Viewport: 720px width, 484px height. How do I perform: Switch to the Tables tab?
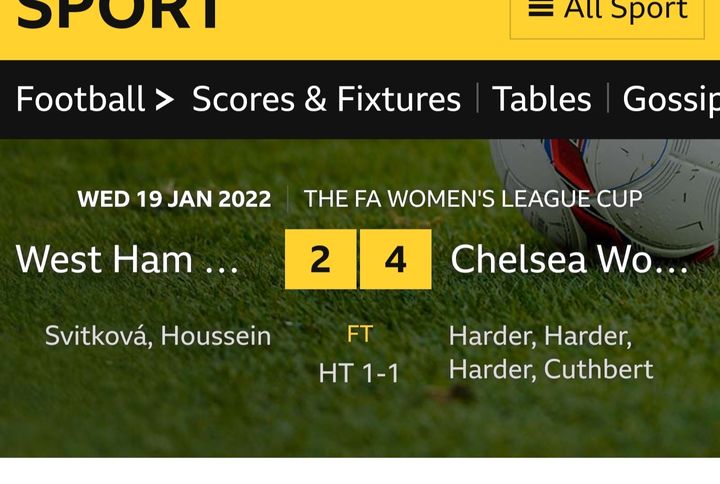tap(541, 99)
